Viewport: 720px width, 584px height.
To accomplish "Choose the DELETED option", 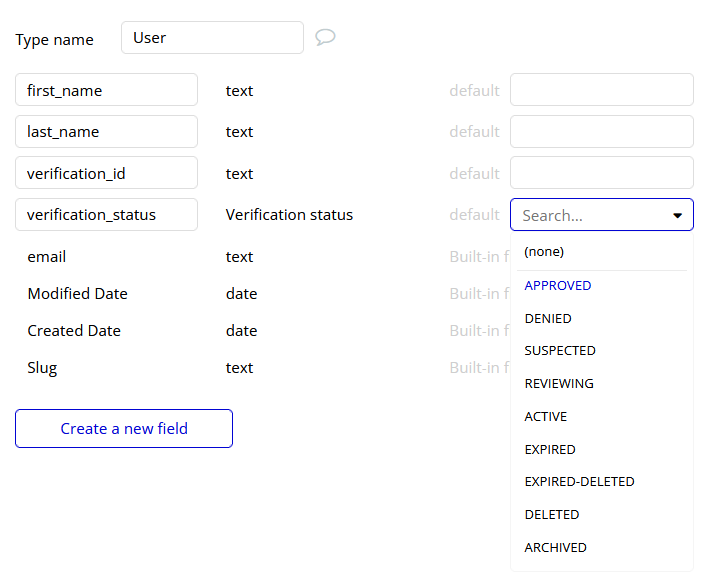I will (552, 515).
